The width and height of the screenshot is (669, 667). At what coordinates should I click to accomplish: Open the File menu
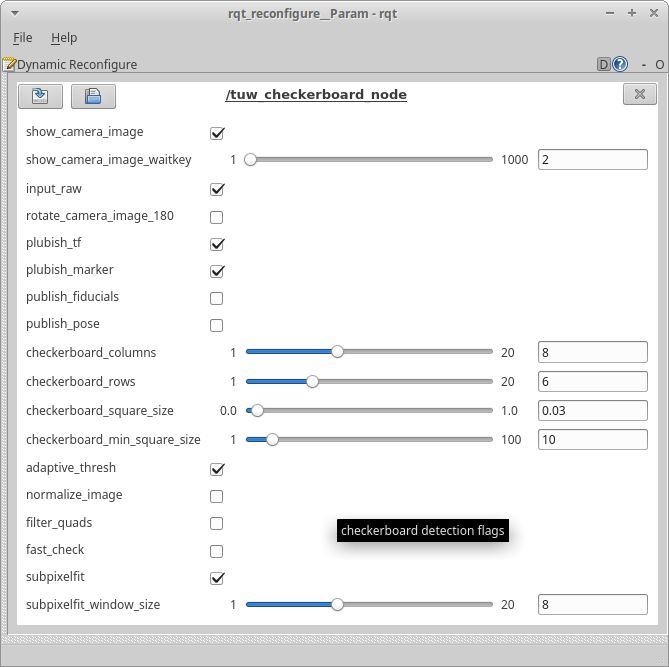[x=22, y=38]
